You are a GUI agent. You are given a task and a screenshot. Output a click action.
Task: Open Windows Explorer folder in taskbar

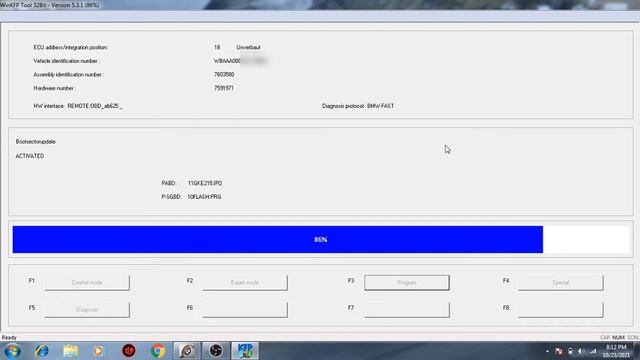71,351
